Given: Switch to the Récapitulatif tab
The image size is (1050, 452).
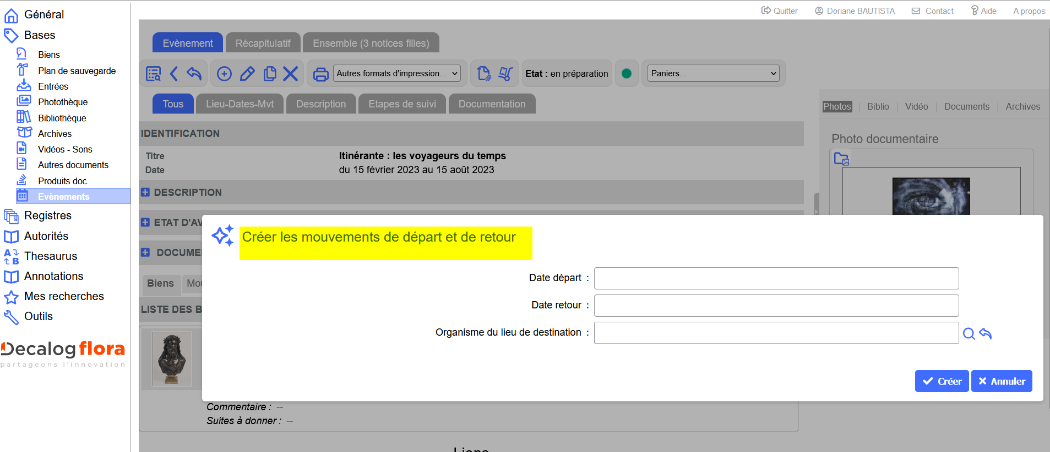Looking at the screenshot, I should (x=264, y=43).
